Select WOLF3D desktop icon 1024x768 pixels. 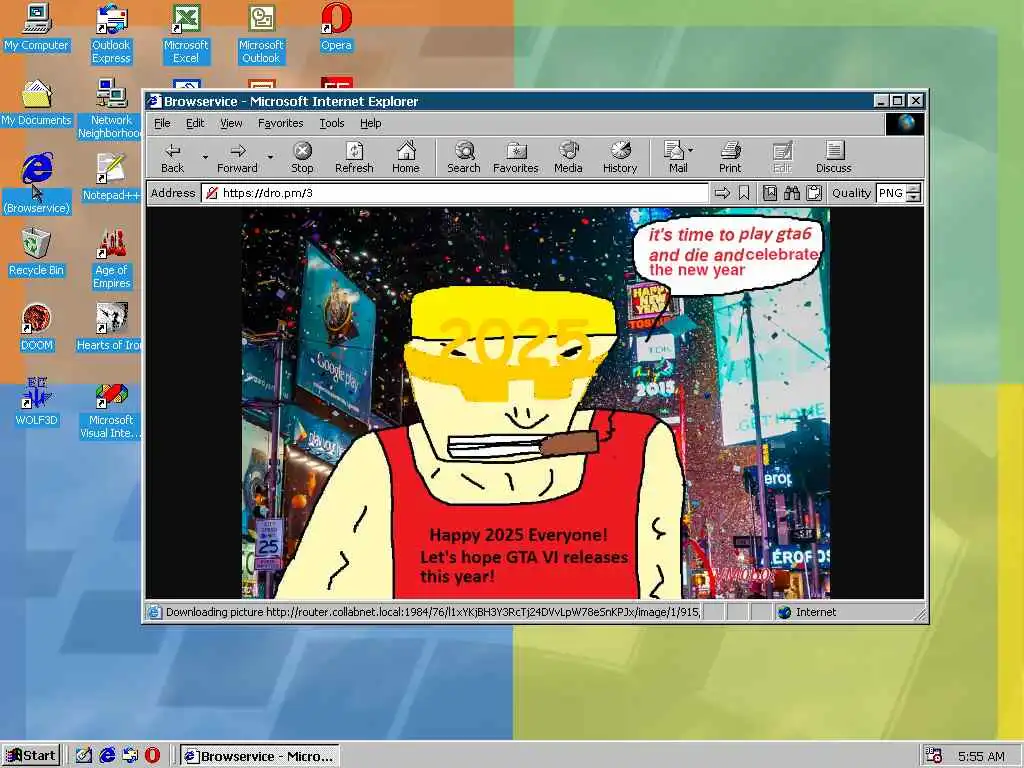tap(37, 402)
